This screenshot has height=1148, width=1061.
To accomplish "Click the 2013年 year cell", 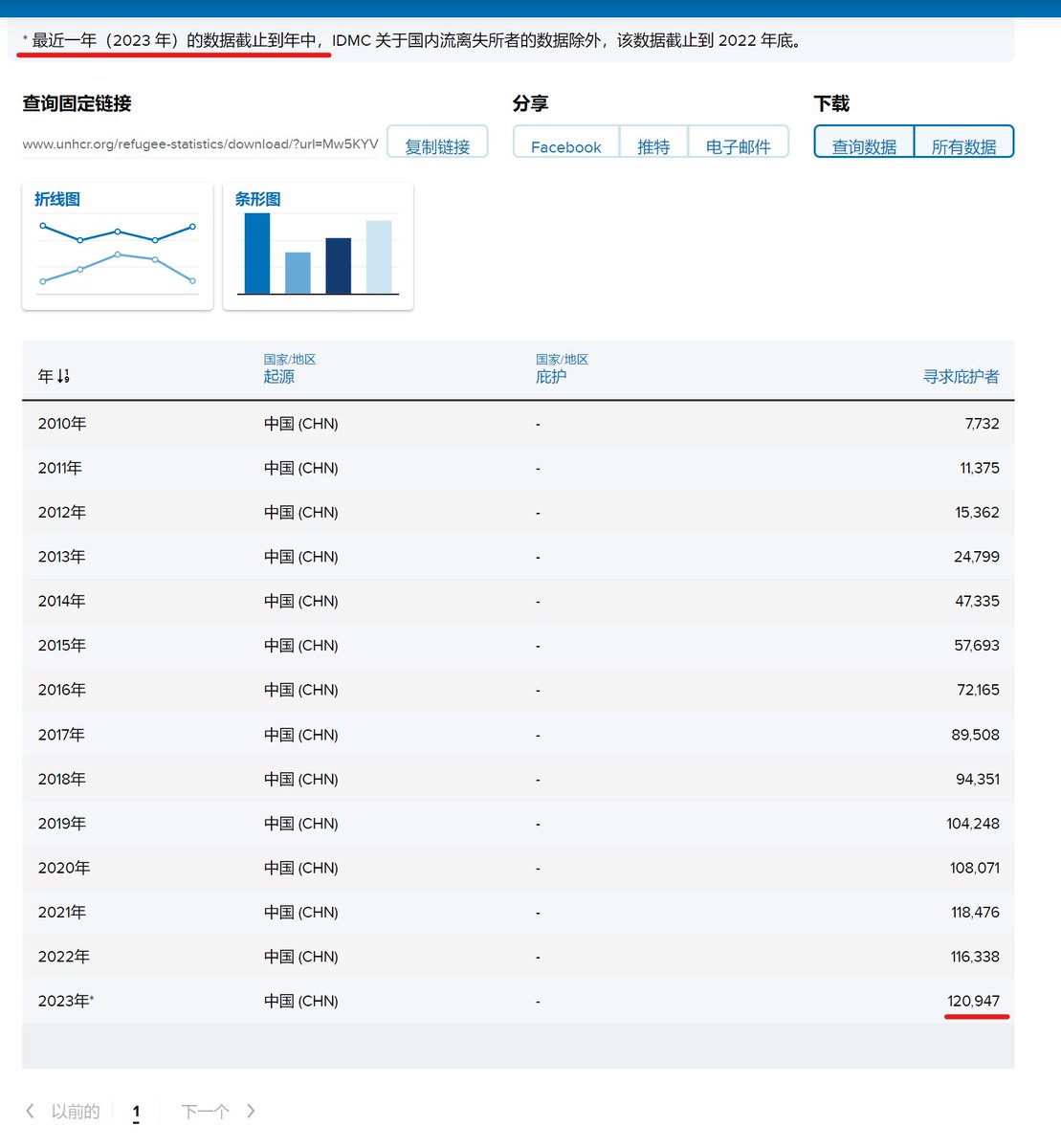I will 62,556.
